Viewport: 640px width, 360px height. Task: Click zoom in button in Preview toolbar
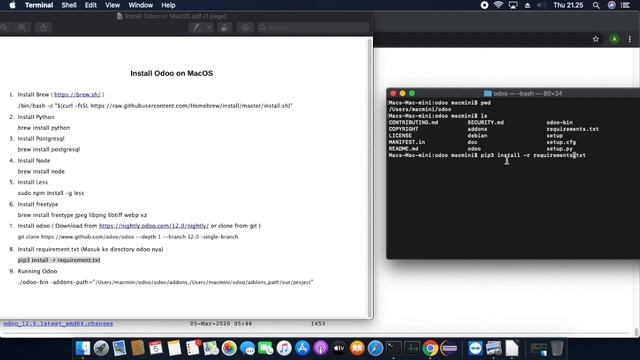(x=22, y=28)
